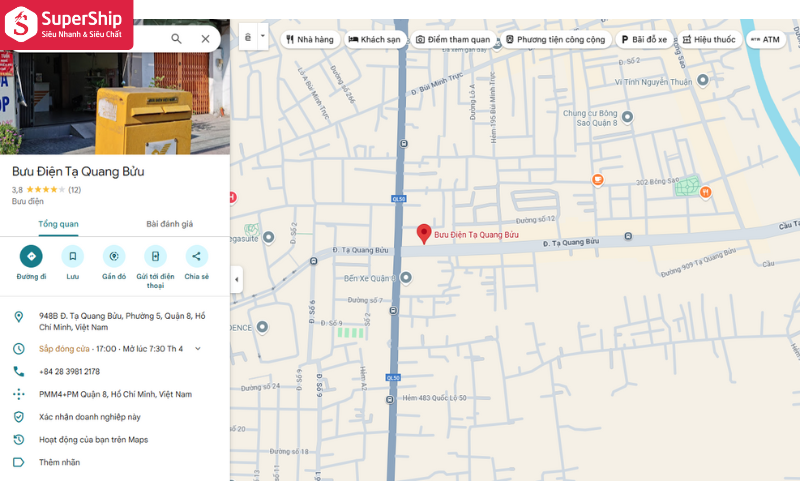Click the plus code dots icon
The image size is (800, 500).
click(19, 394)
